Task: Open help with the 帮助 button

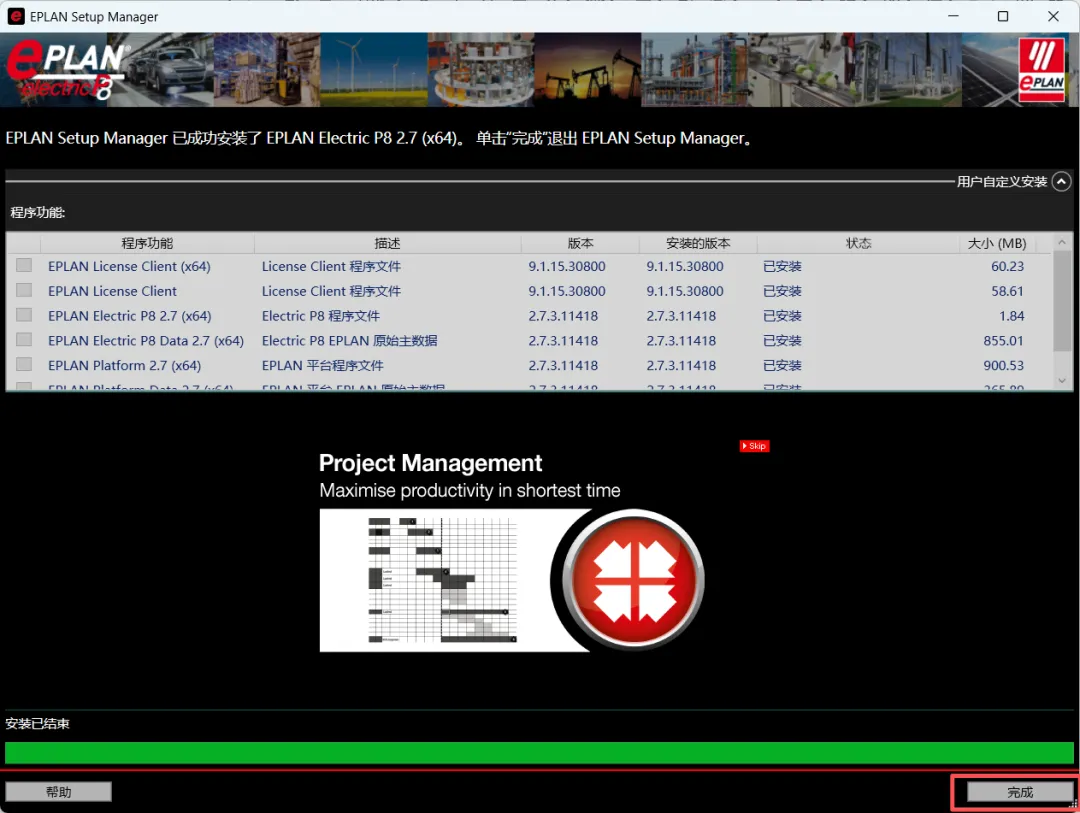Action: 59,792
